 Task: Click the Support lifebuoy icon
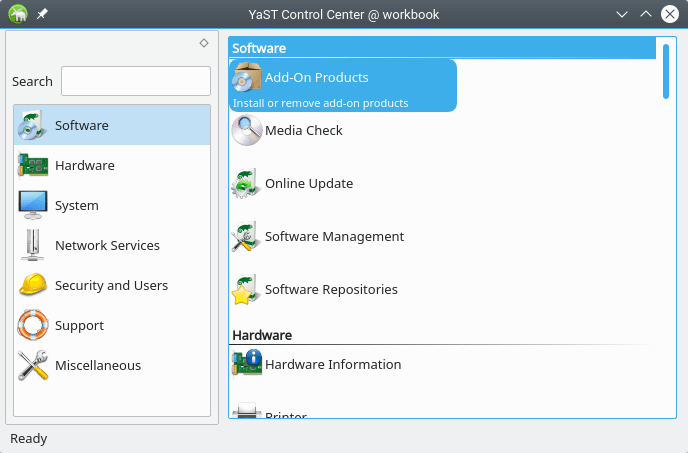tap(33, 325)
